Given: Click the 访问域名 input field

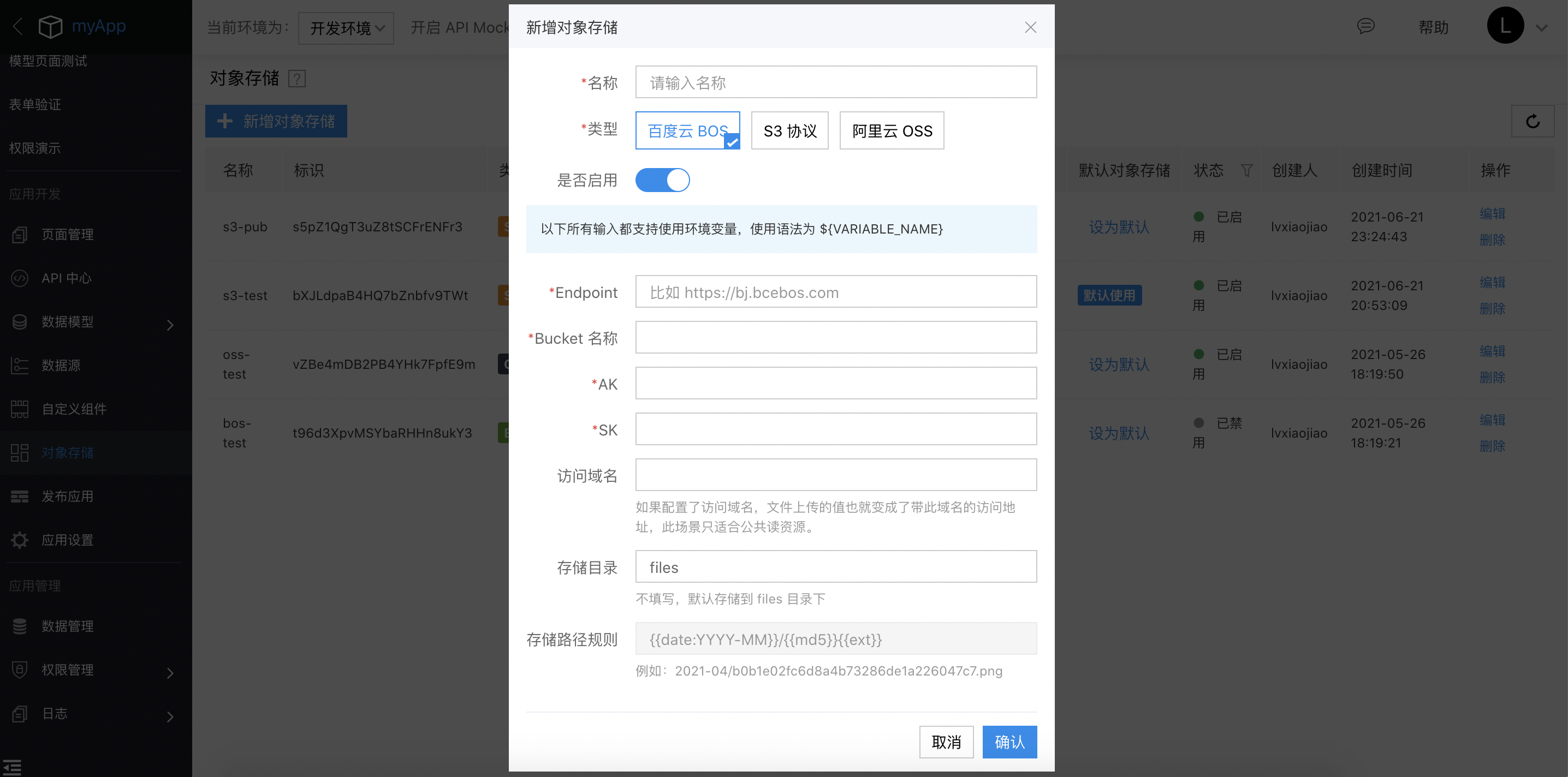Looking at the screenshot, I should pyautogui.click(x=836, y=475).
